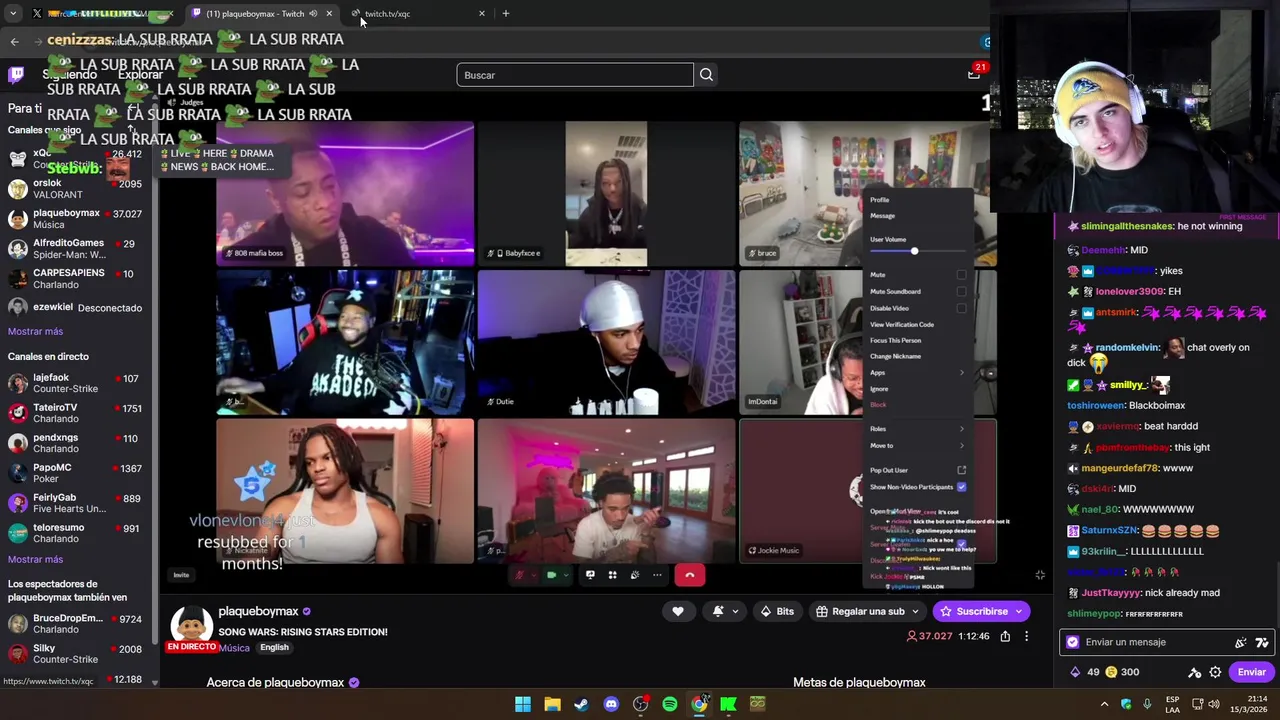Open Steam from the taskbar
This screenshot has height=720, width=1280.
pyautogui.click(x=581, y=704)
